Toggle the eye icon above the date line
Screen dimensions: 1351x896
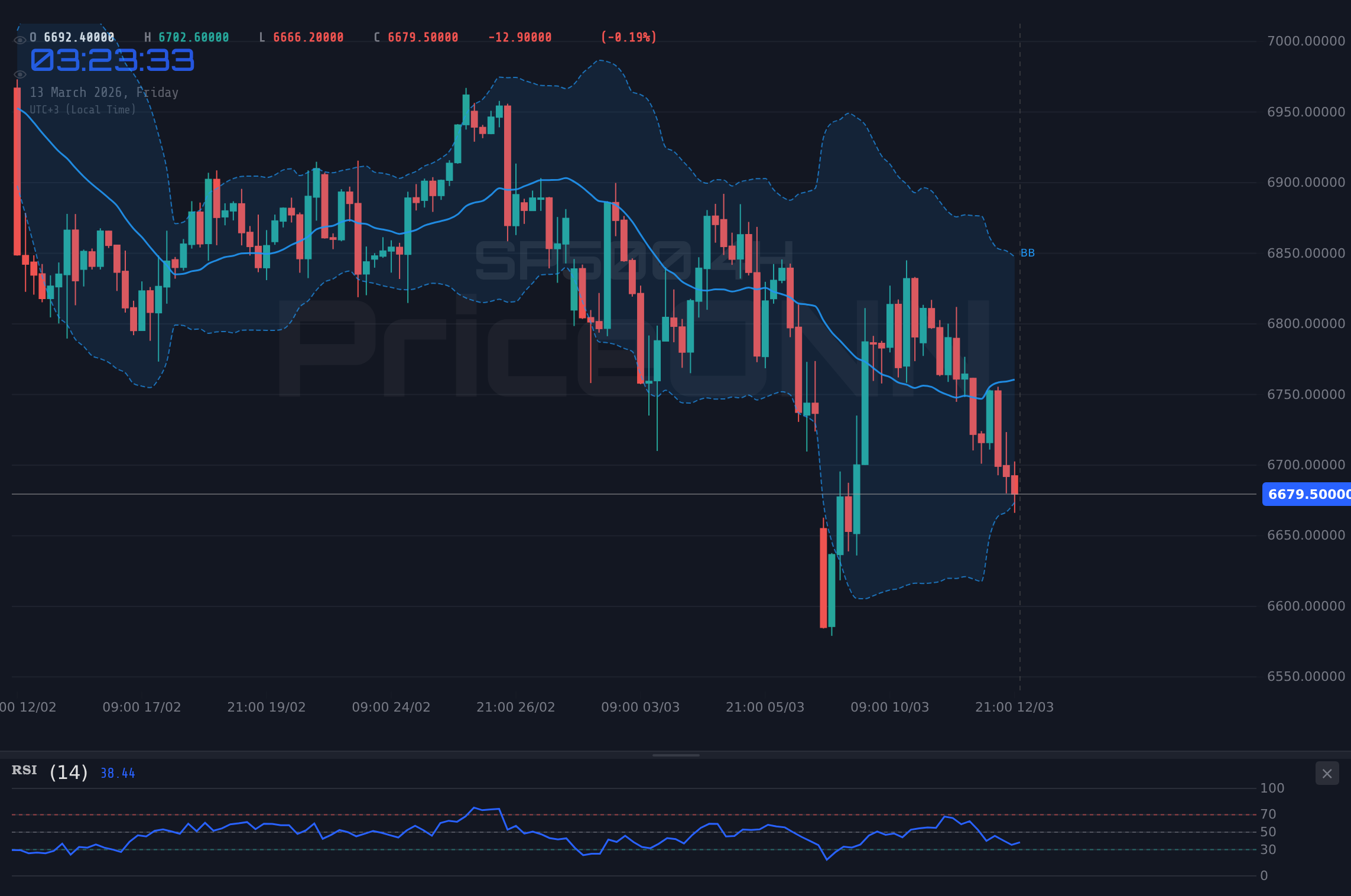pyautogui.click(x=20, y=74)
